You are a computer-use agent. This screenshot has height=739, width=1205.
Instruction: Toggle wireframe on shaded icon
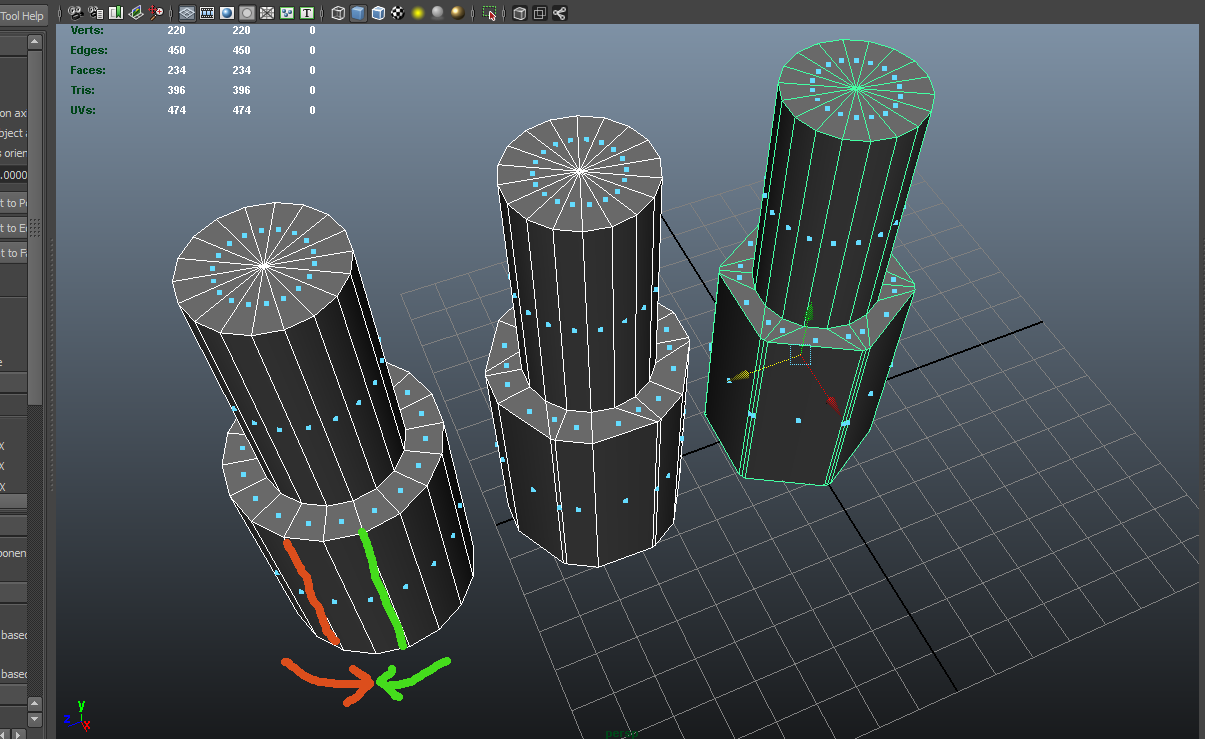click(378, 14)
